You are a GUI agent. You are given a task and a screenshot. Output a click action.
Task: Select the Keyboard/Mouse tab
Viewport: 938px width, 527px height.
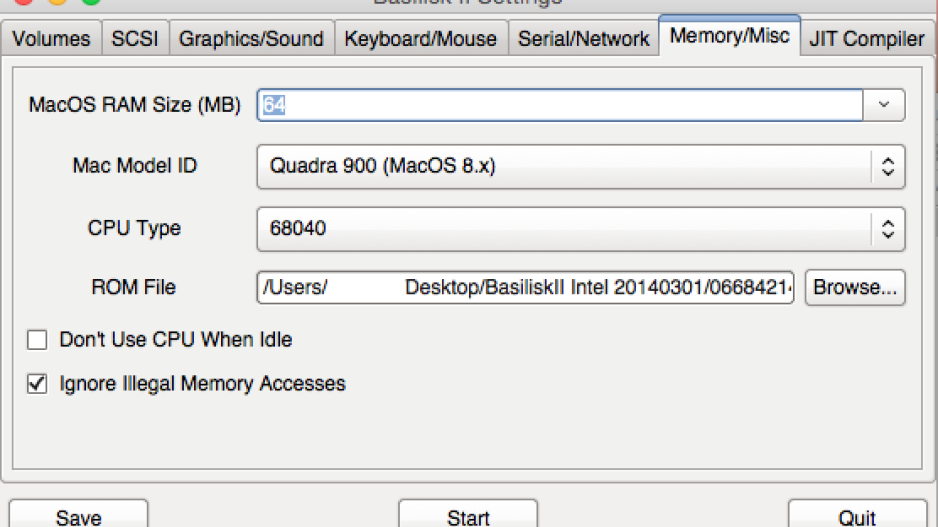tap(421, 39)
